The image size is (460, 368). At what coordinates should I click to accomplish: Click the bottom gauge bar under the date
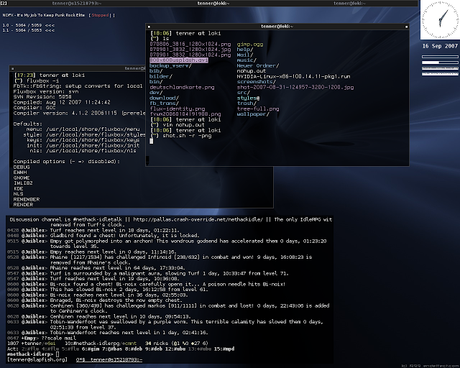(x=440, y=74)
